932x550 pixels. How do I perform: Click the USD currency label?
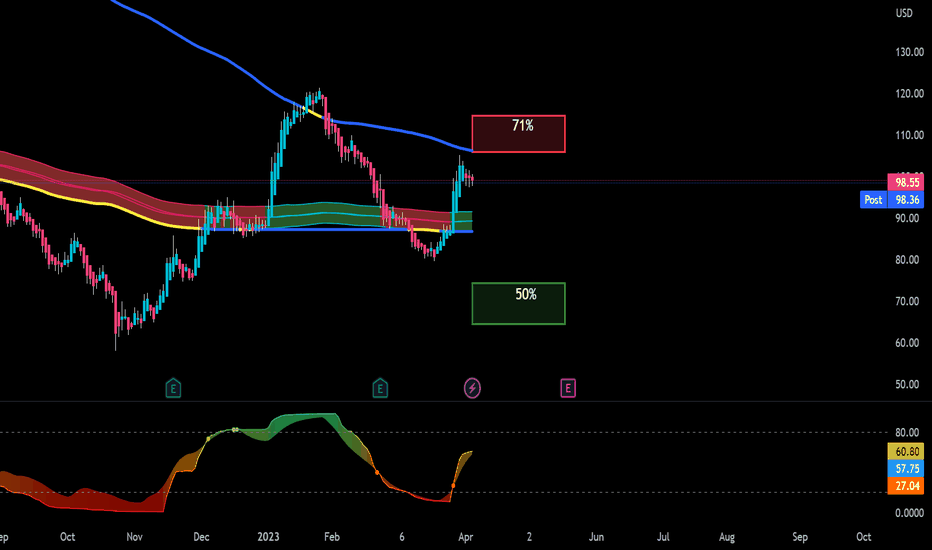(x=904, y=13)
